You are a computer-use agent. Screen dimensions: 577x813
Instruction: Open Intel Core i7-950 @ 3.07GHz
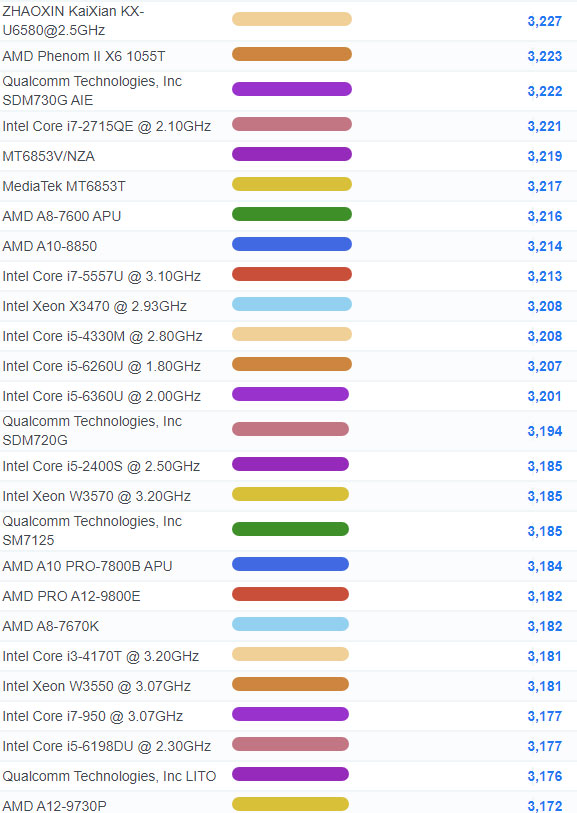93,717
